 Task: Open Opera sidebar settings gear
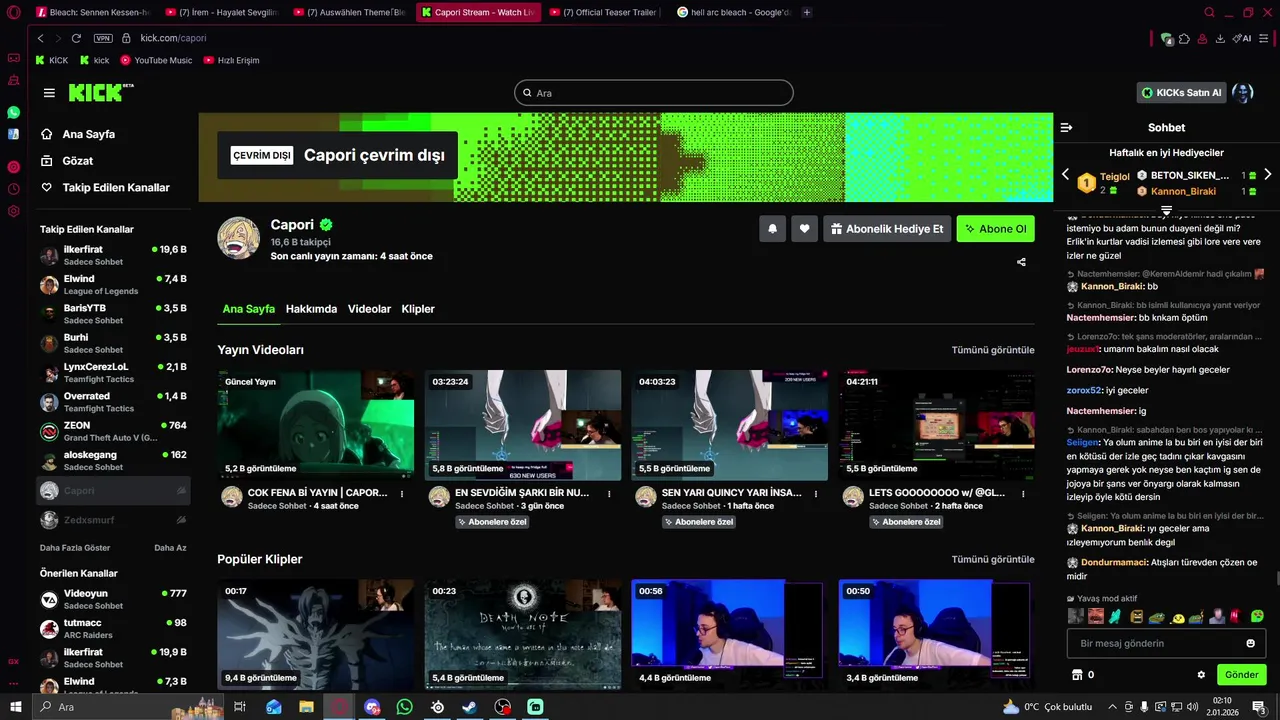coord(13,211)
